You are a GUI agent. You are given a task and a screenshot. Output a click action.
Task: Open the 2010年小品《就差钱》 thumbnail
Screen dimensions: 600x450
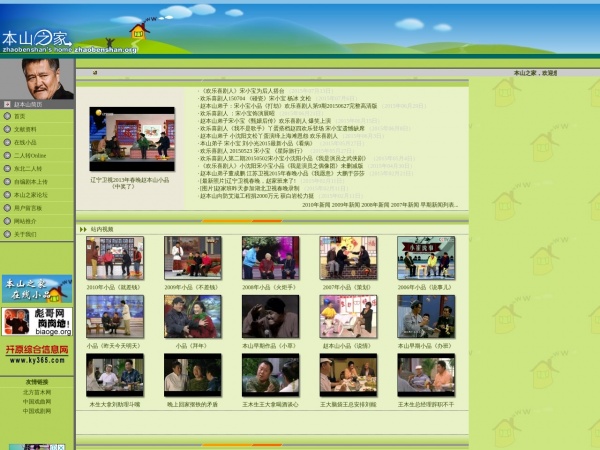115,258
